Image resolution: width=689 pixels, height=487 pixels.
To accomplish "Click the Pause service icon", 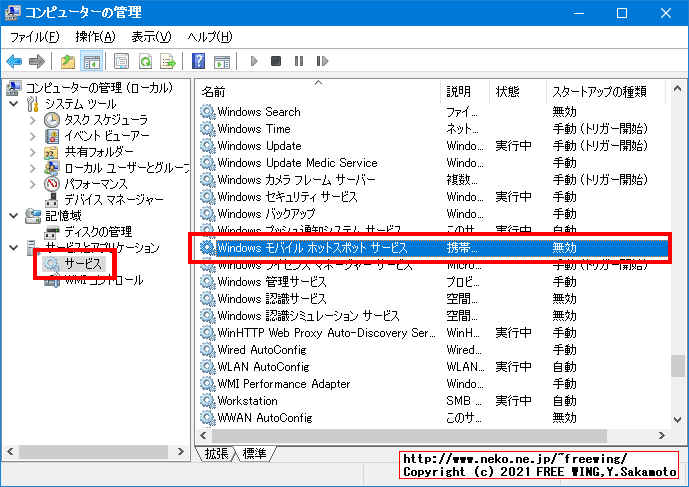I will (x=299, y=61).
